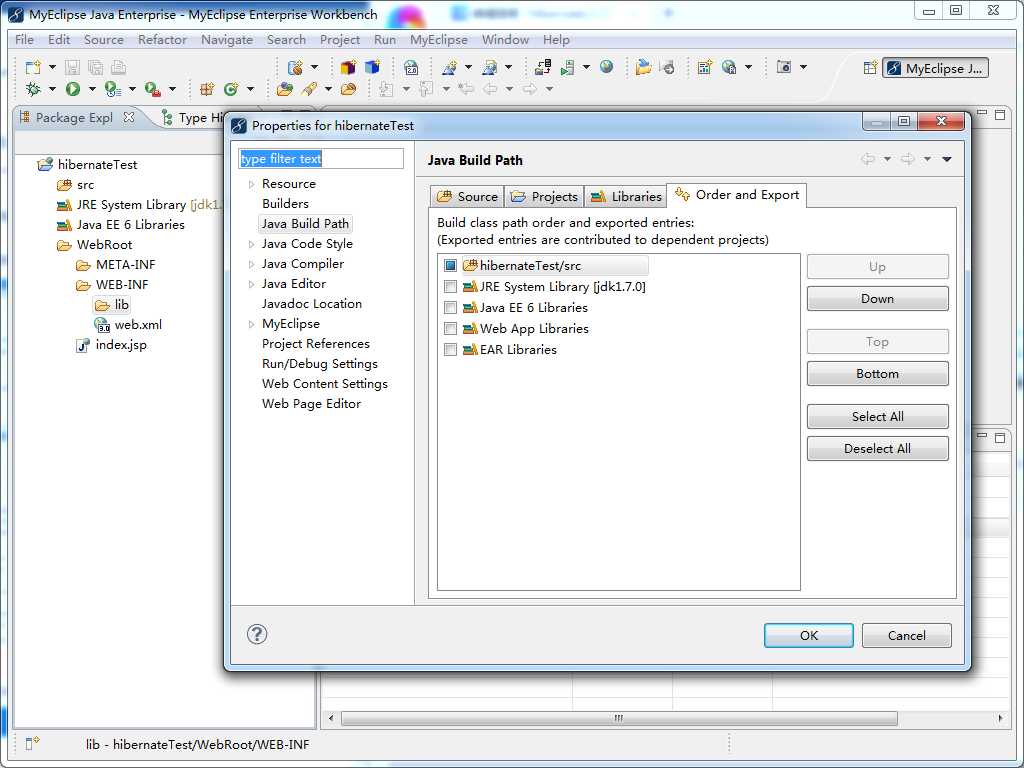The height and width of the screenshot is (768, 1024).
Task: Expand the Java Editor node
Action: tap(251, 284)
